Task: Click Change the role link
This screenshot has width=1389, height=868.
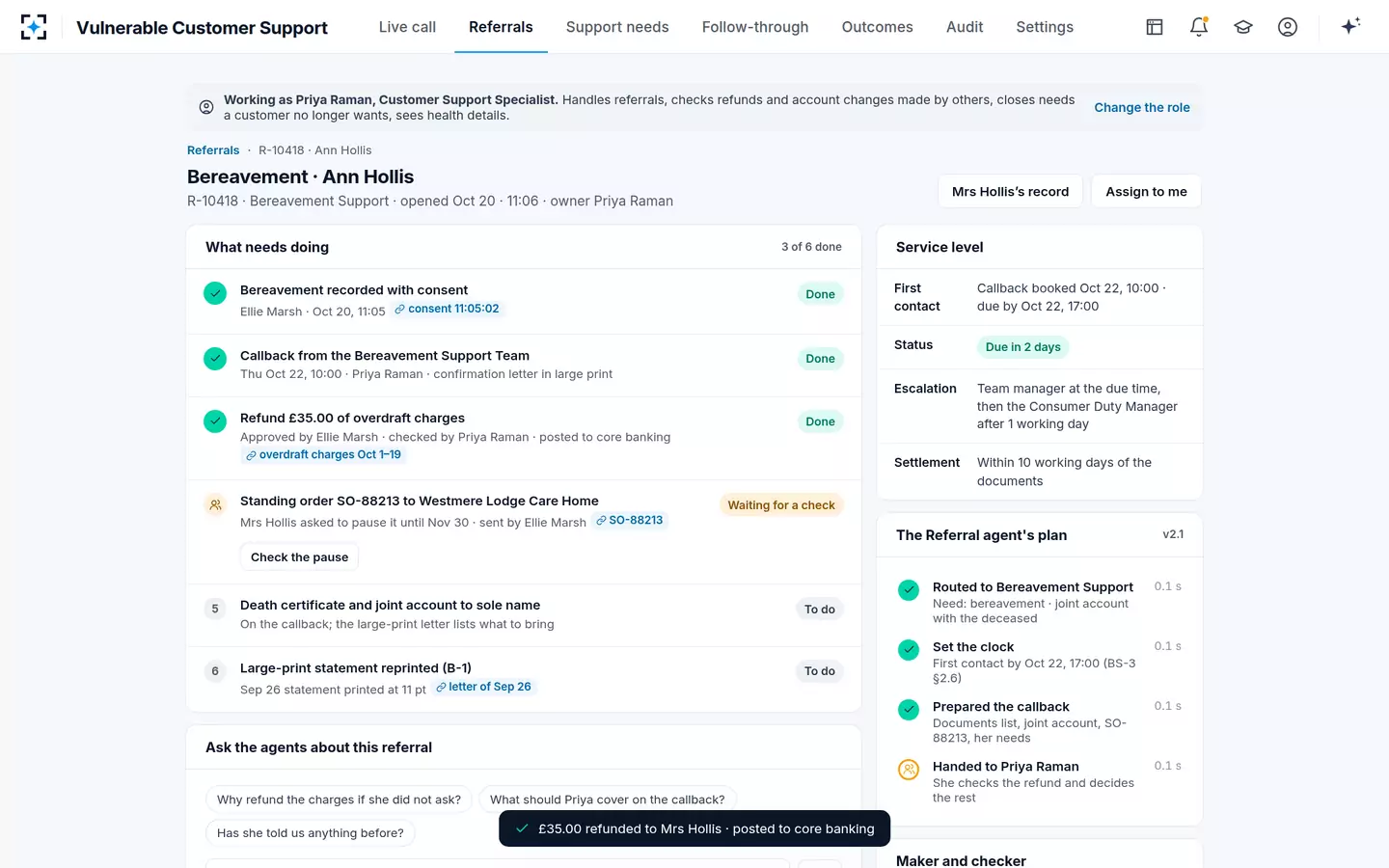Action: click(x=1142, y=107)
